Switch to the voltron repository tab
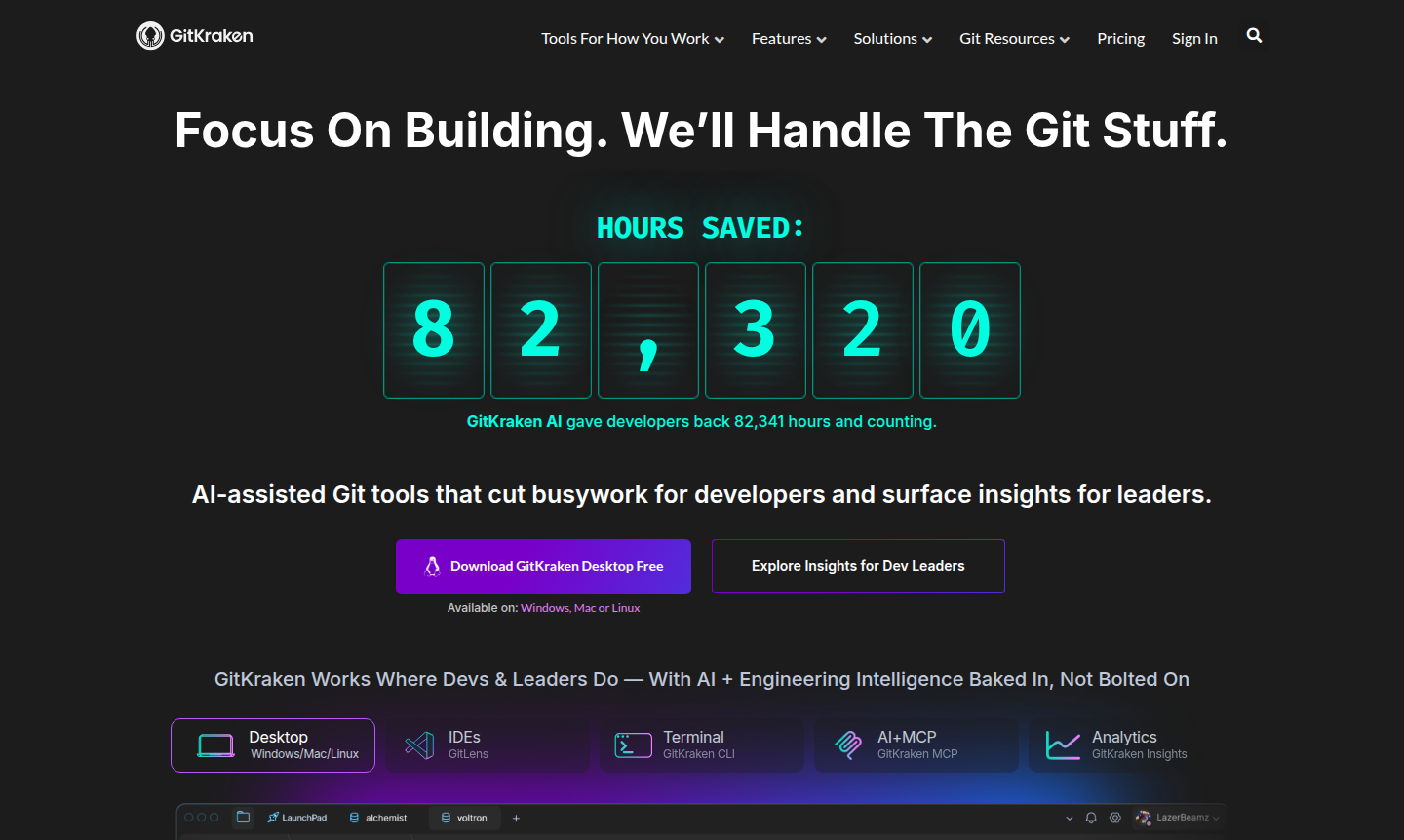Viewport: 1404px width, 840px height. [x=464, y=818]
